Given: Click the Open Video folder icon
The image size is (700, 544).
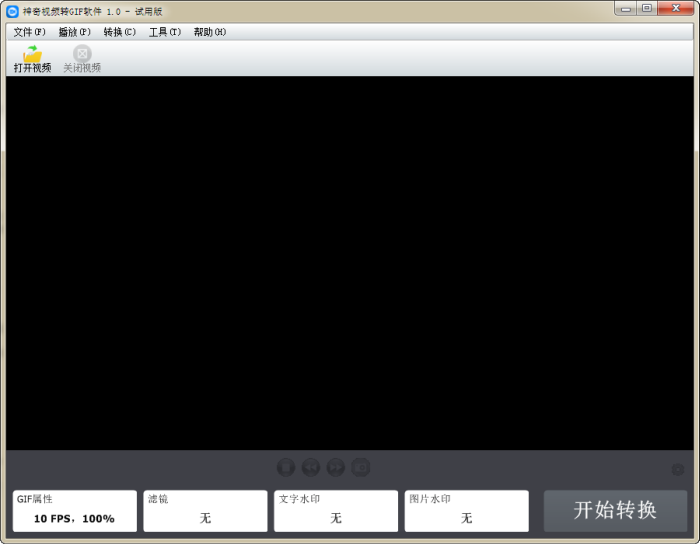Looking at the screenshot, I should [x=32, y=54].
